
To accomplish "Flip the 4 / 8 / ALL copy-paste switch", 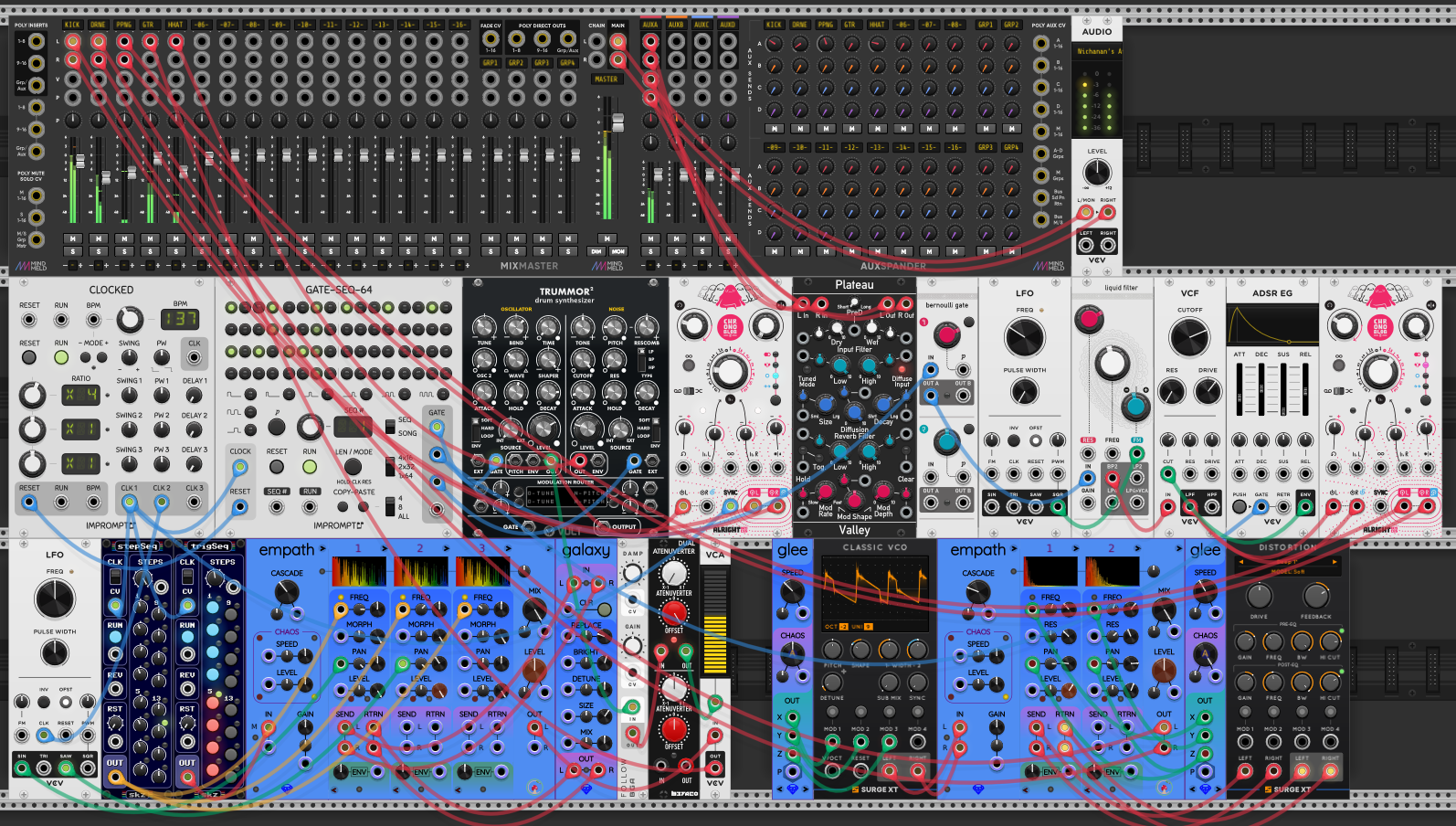I will pos(391,507).
